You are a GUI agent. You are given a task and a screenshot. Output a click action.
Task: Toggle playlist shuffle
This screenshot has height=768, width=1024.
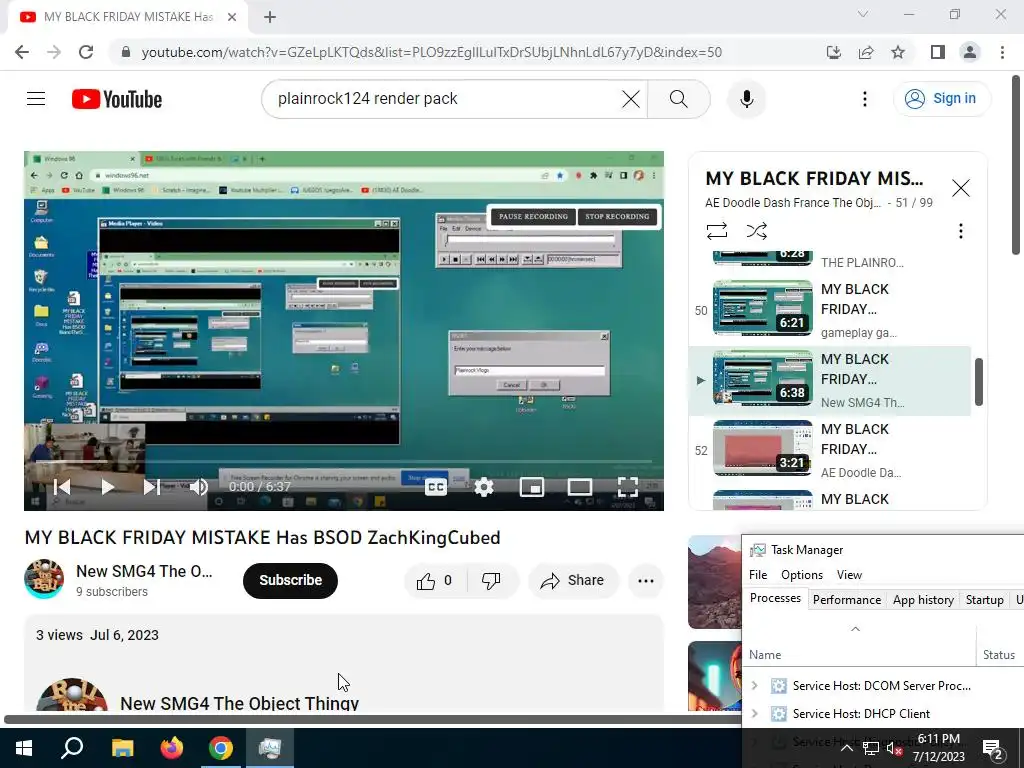756,231
